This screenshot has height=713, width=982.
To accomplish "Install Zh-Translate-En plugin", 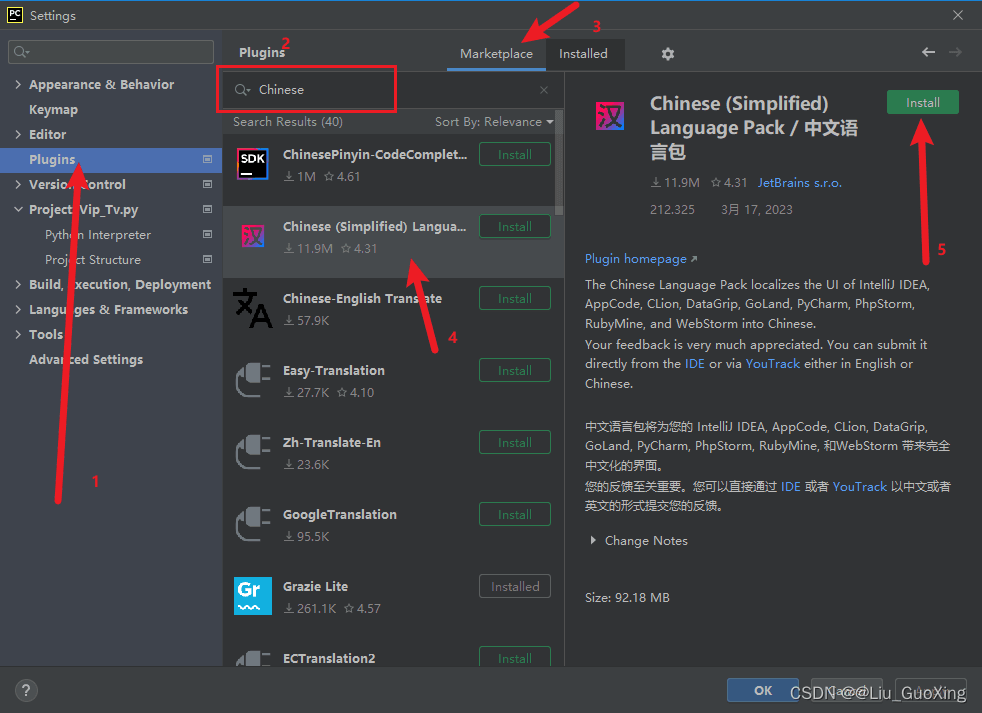I will [515, 443].
